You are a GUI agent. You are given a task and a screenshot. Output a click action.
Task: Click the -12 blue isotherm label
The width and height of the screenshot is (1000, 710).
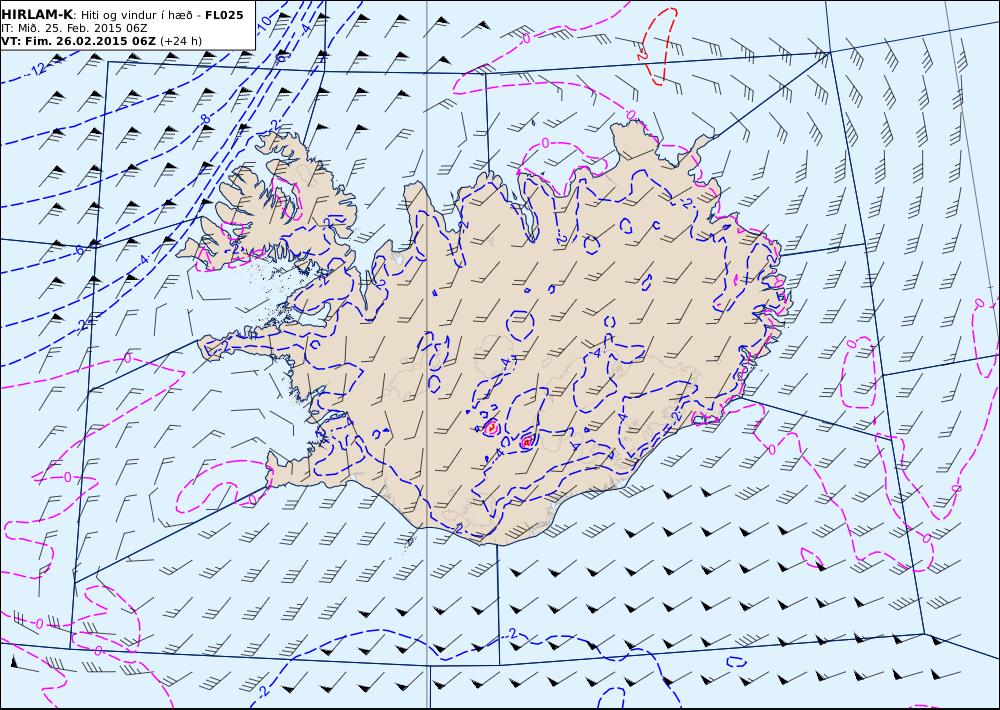click(x=37, y=69)
